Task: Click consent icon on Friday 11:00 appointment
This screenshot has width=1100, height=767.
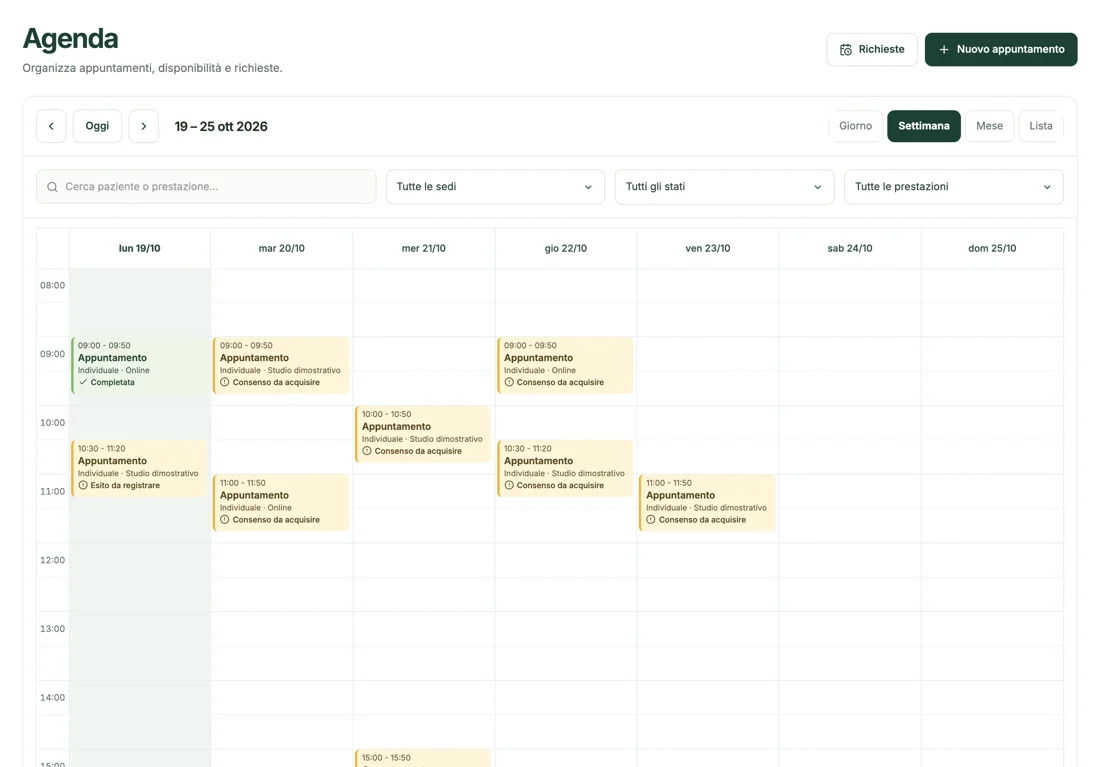Action: point(651,520)
